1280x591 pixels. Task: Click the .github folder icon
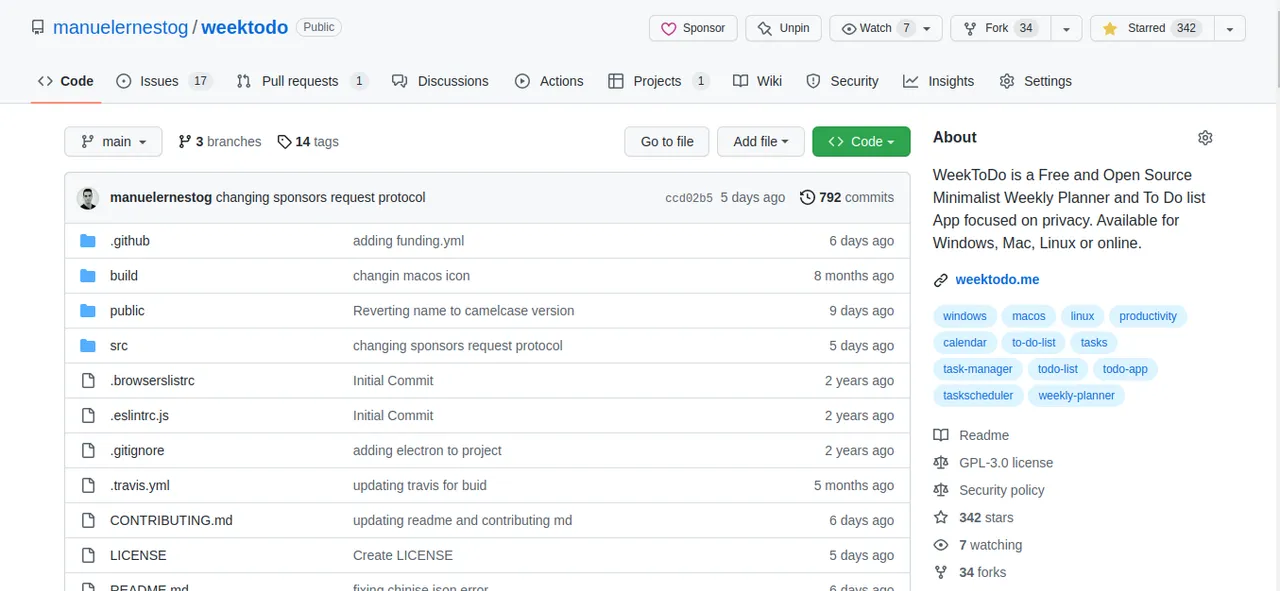[x=88, y=241]
